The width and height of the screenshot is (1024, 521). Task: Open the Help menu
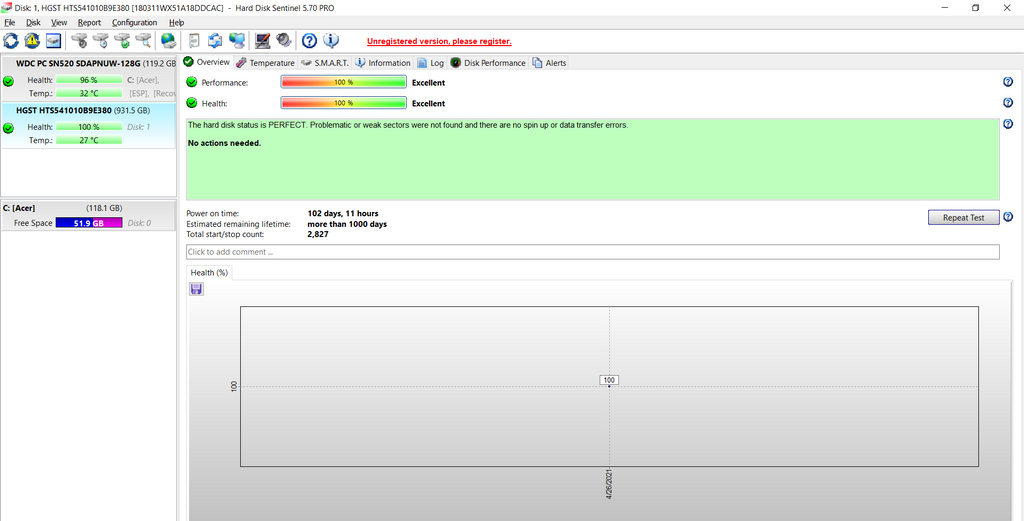pos(176,22)
